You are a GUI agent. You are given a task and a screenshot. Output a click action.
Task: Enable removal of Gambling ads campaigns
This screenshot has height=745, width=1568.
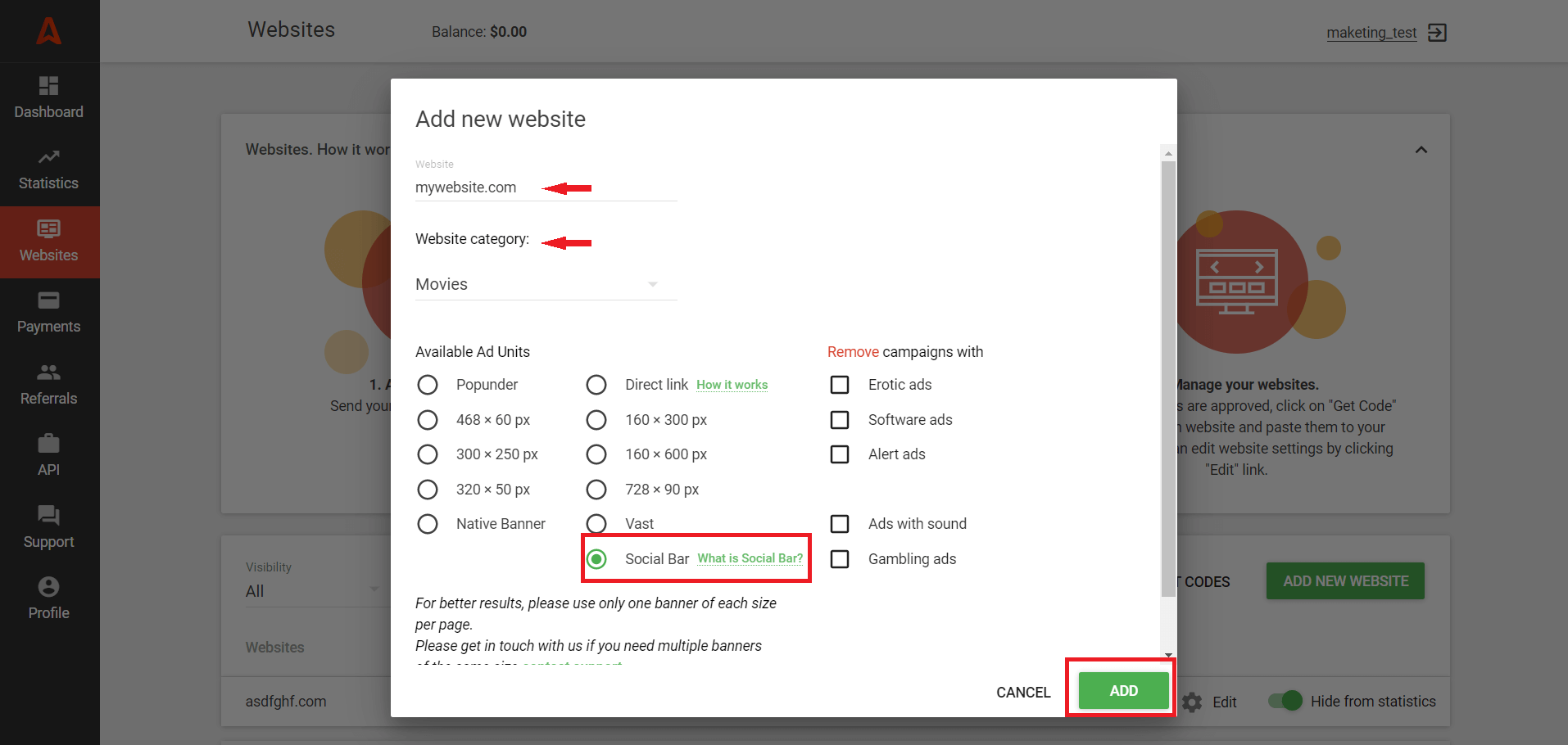pyautogui.click(x=839, y=558)
